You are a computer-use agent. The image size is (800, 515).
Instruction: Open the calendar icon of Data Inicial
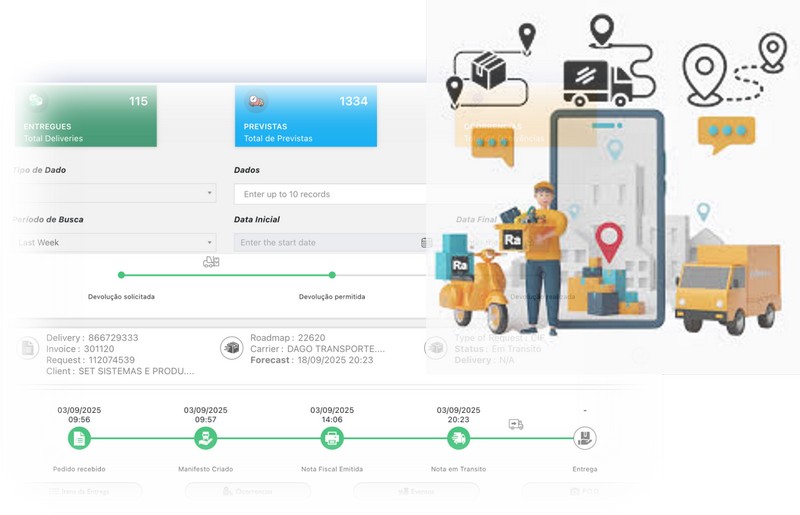point(426,242)
